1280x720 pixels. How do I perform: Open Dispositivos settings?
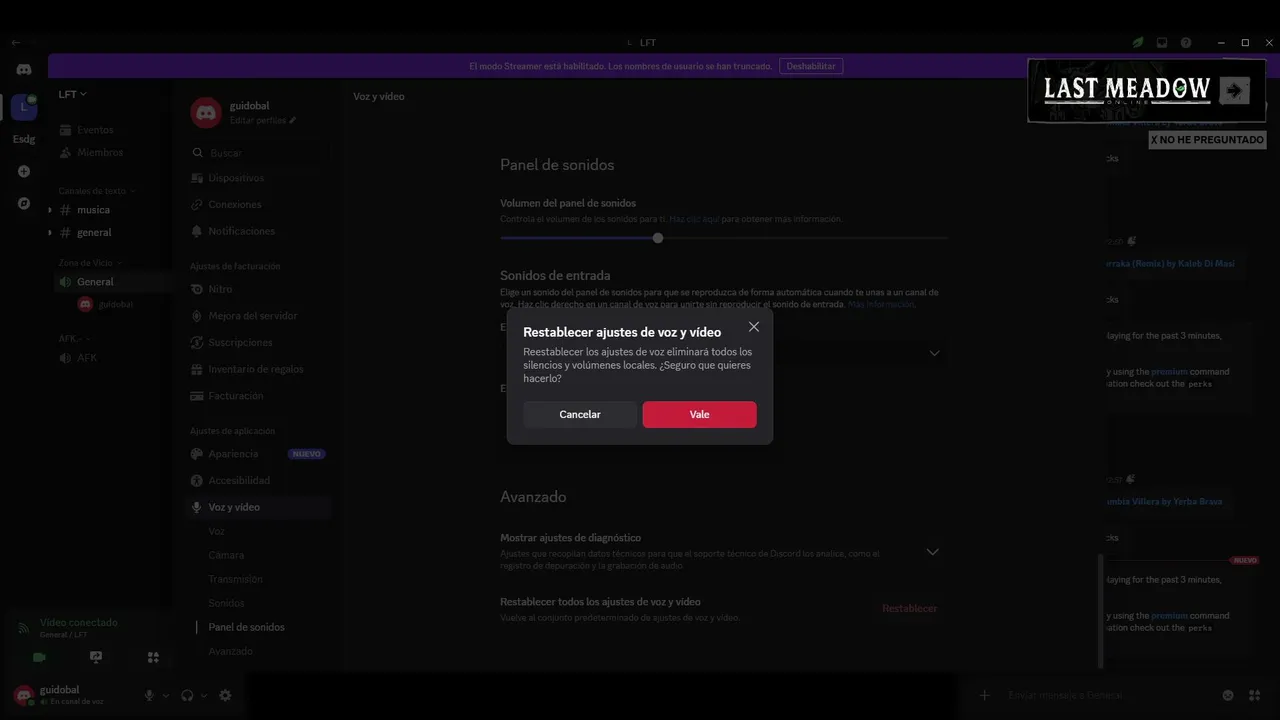point(236,178)
